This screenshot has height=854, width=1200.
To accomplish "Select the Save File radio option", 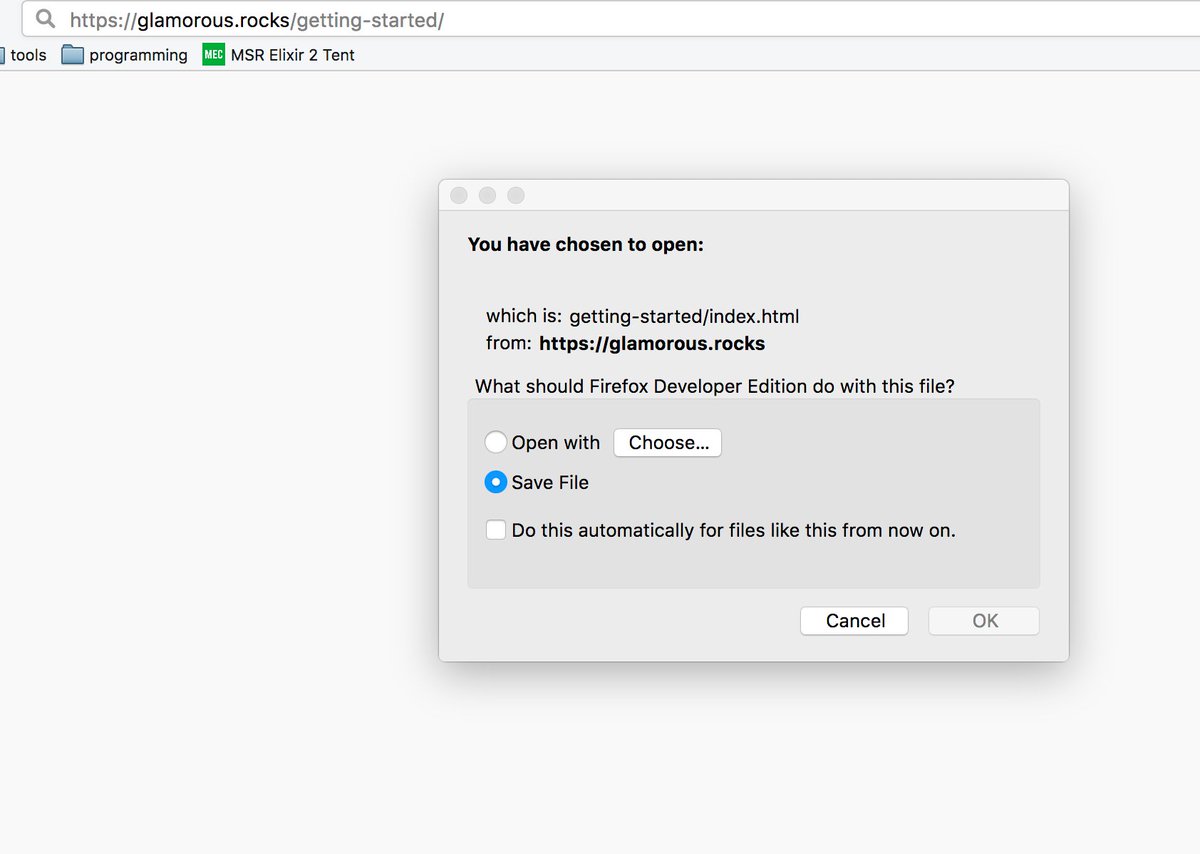I will 495,482.
